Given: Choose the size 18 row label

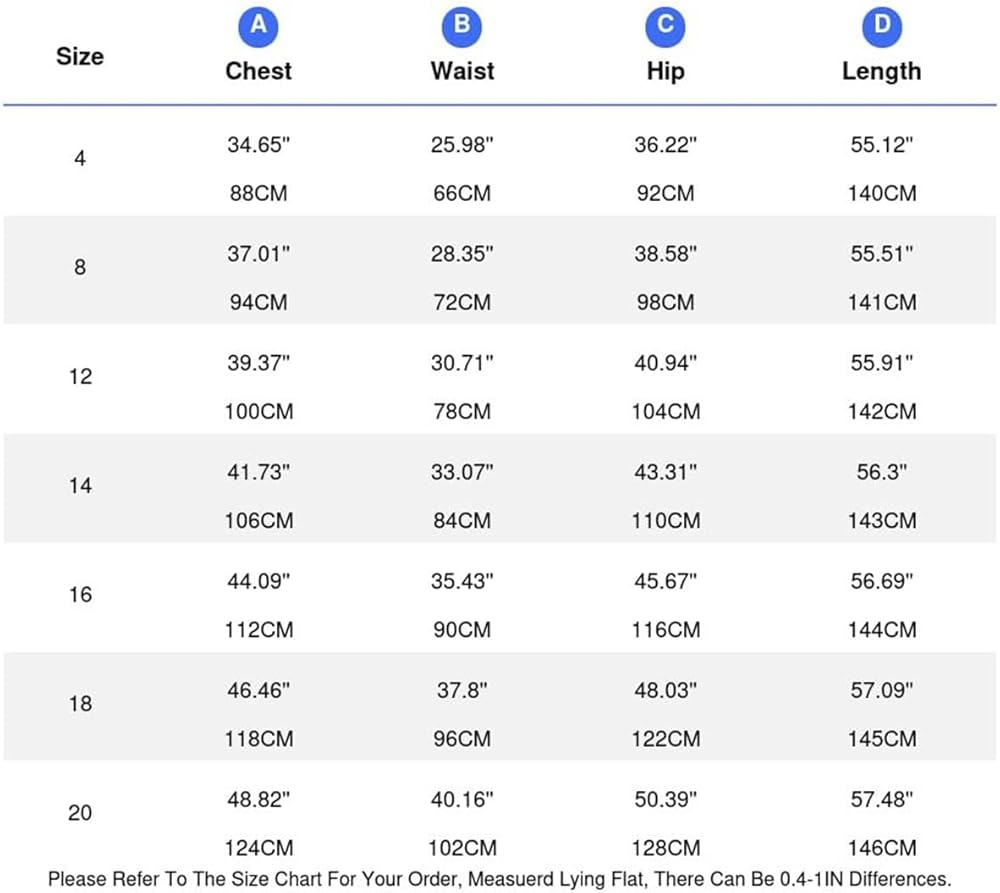Looking at the screenshot, I should pyautogui.click(x=80, y=703).
